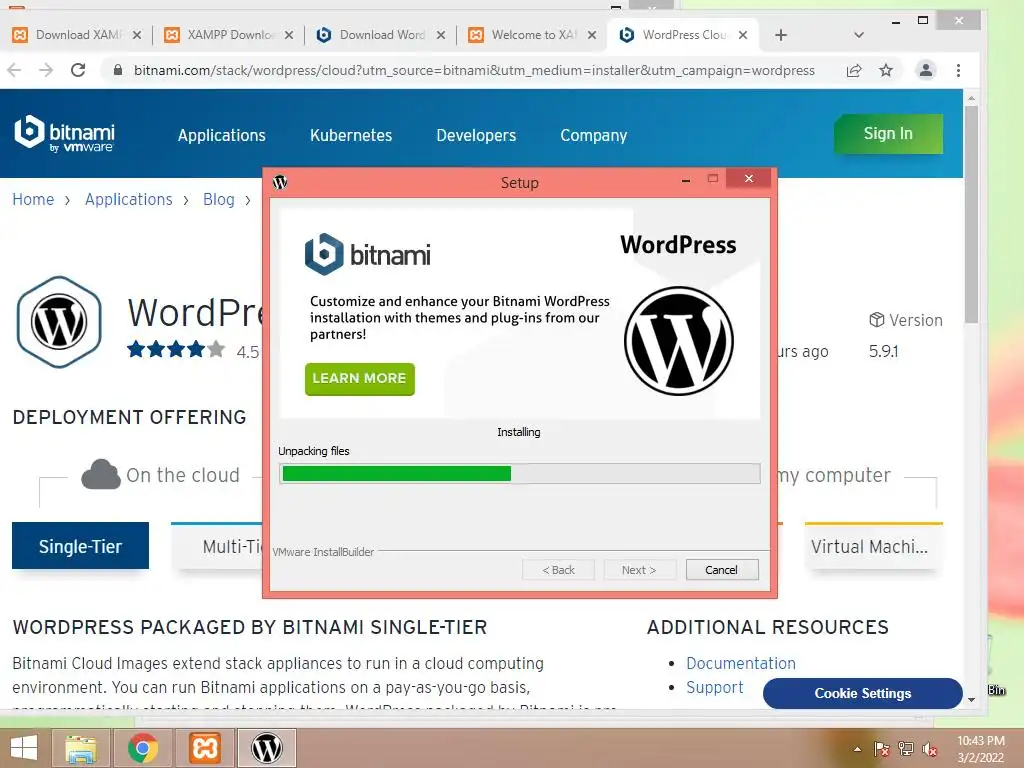Show hidden tray icons arrow
Viewport: 1024px width, 768px height.
pos(857,749)
